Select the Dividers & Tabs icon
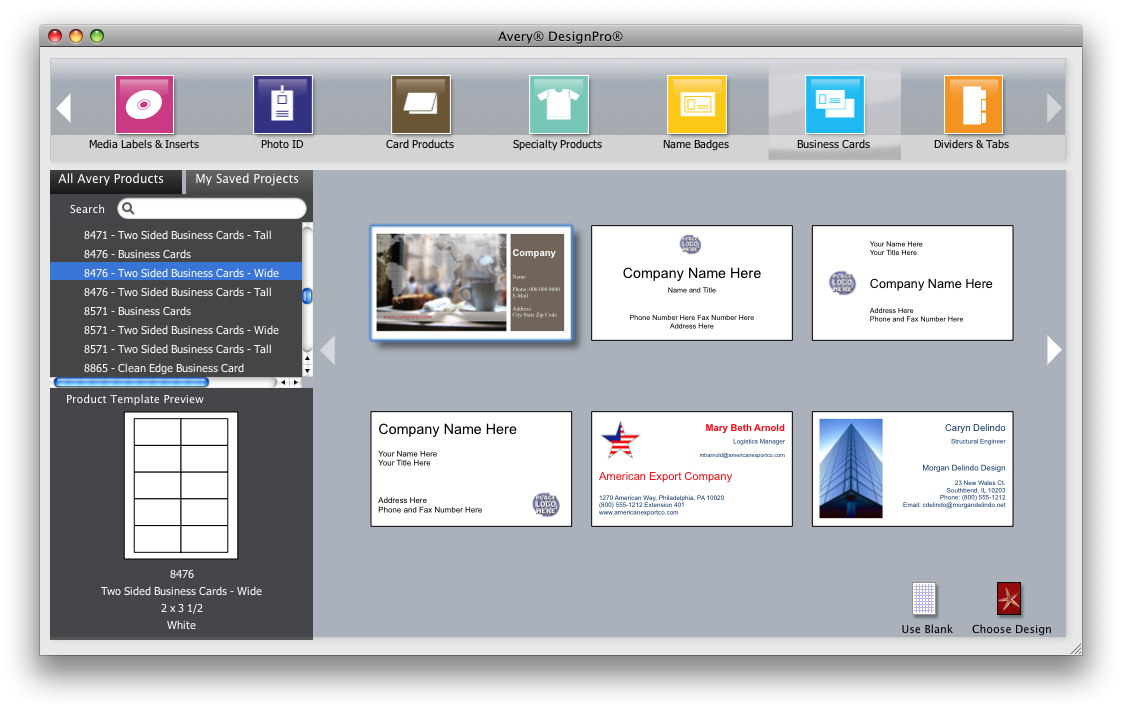1122x710 pixels. pos(972,105)
